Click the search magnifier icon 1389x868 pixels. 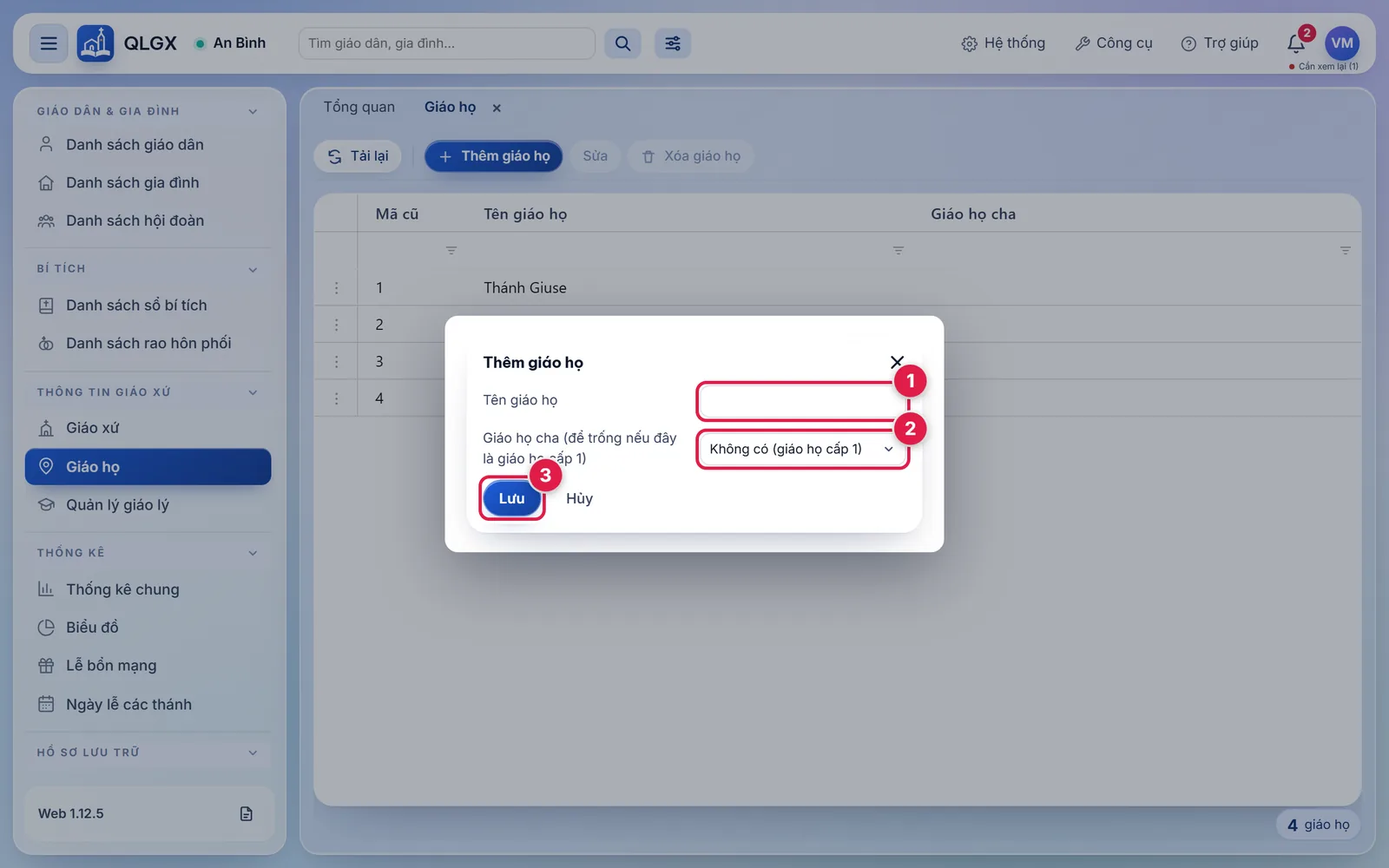coord(622,43)
